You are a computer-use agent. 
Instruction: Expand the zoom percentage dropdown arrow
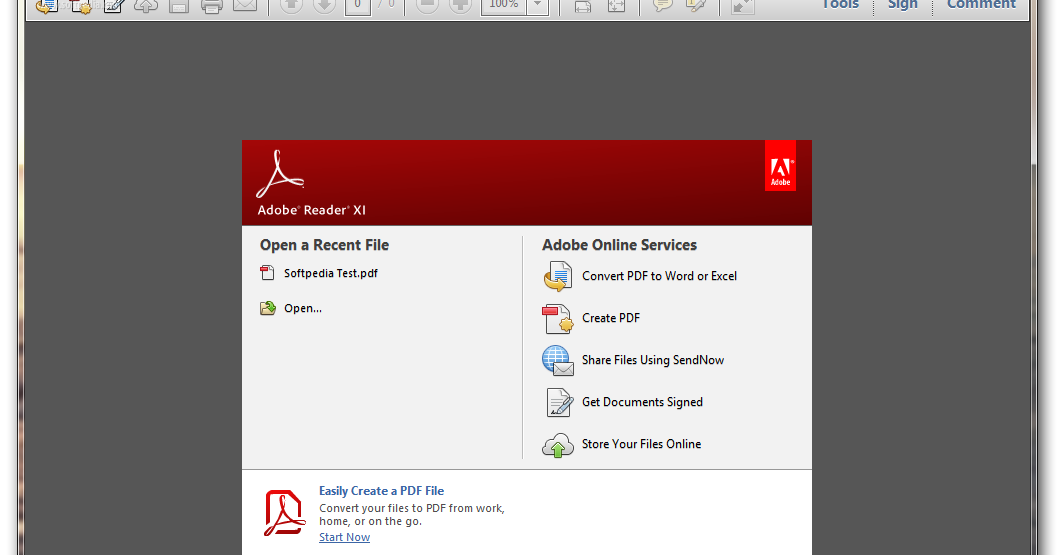click(538, 6)
